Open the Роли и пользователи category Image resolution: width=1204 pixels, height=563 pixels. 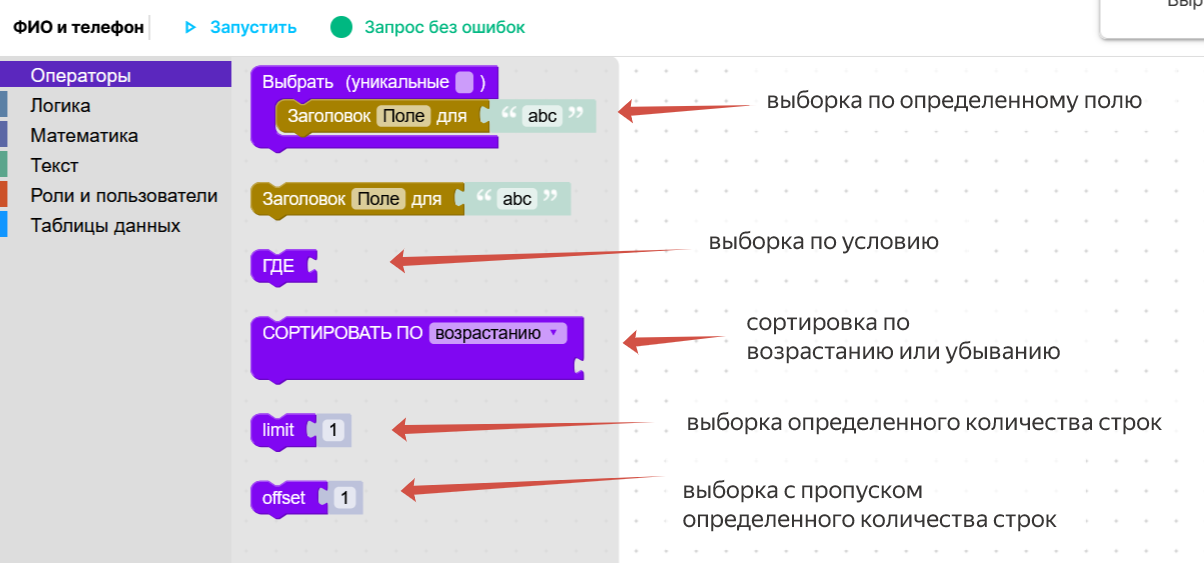point(124,195)
